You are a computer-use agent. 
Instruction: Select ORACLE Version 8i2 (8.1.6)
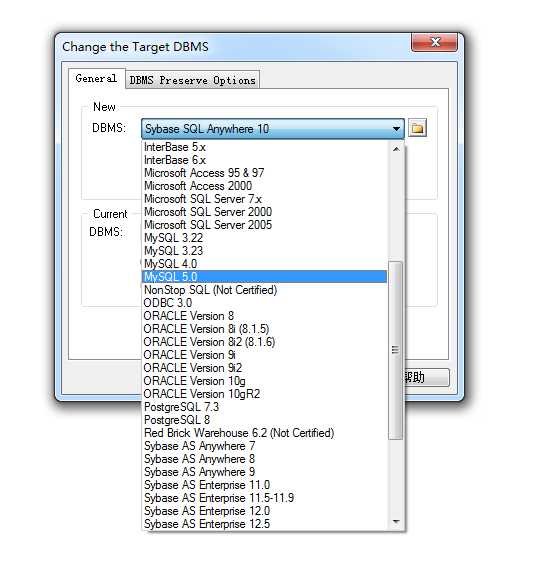265,342
